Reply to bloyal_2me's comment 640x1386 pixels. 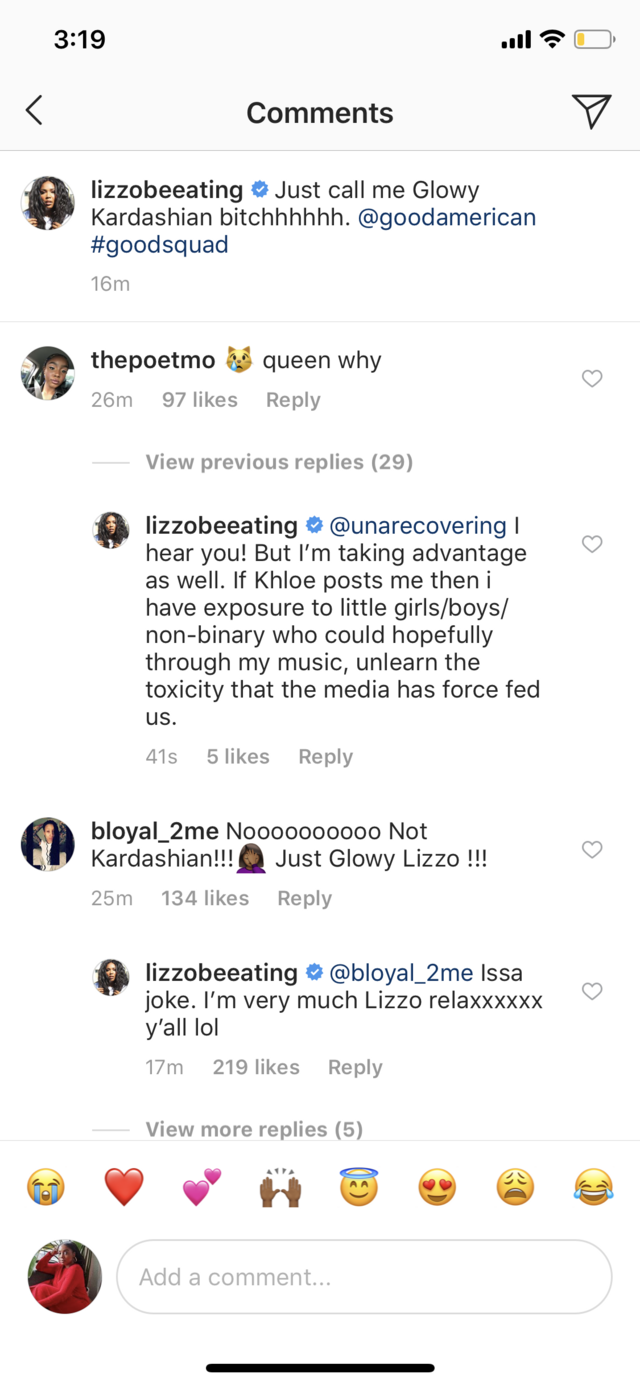[x=304, y=898]
